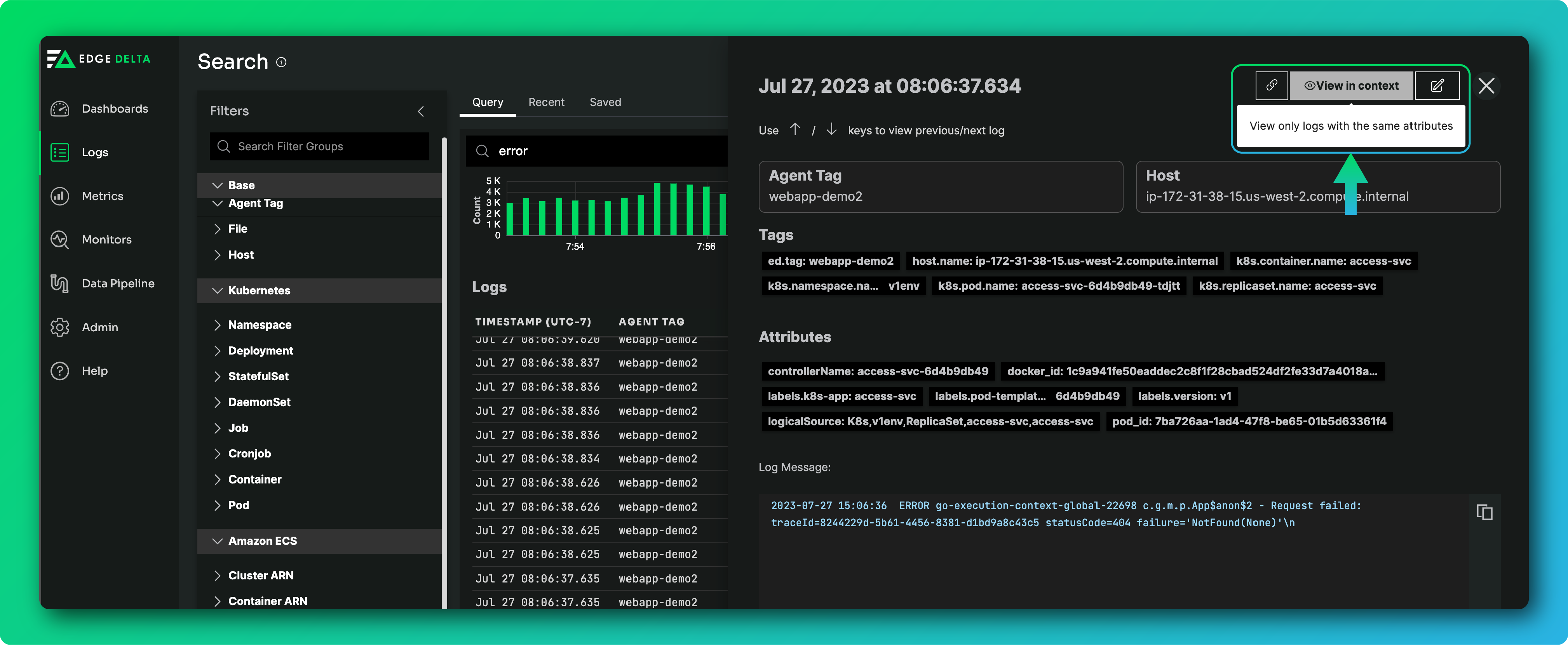Go to Data Pipeline icon
Viewport: 1568px width, 645px height.
click(x=60, y=283)
